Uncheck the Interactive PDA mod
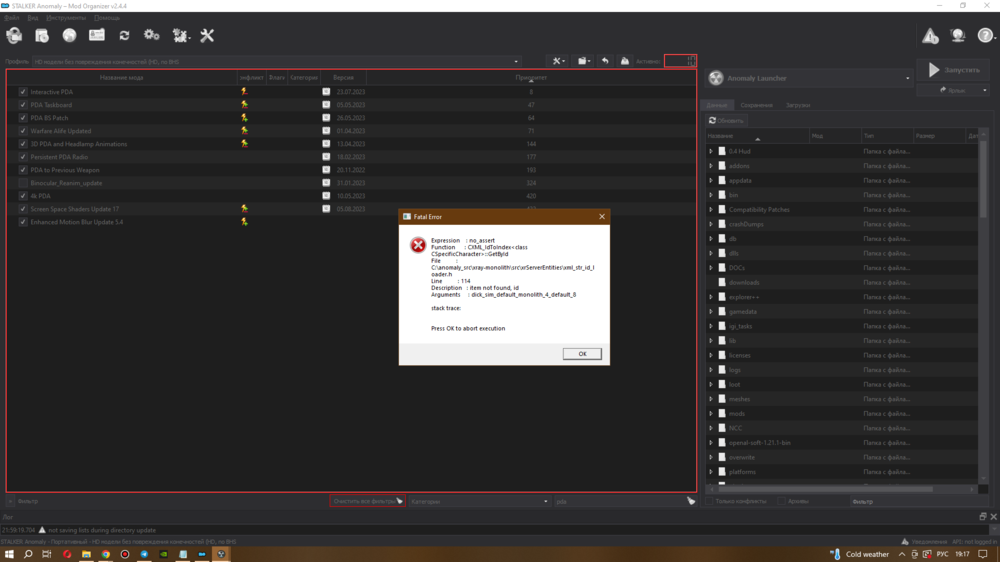 pos(23,92)
